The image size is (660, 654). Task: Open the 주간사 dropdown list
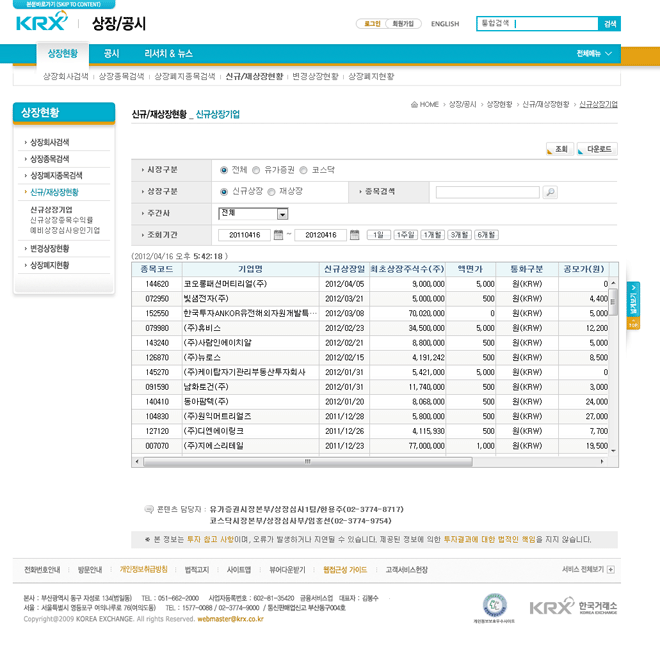(x=282, y=213)
